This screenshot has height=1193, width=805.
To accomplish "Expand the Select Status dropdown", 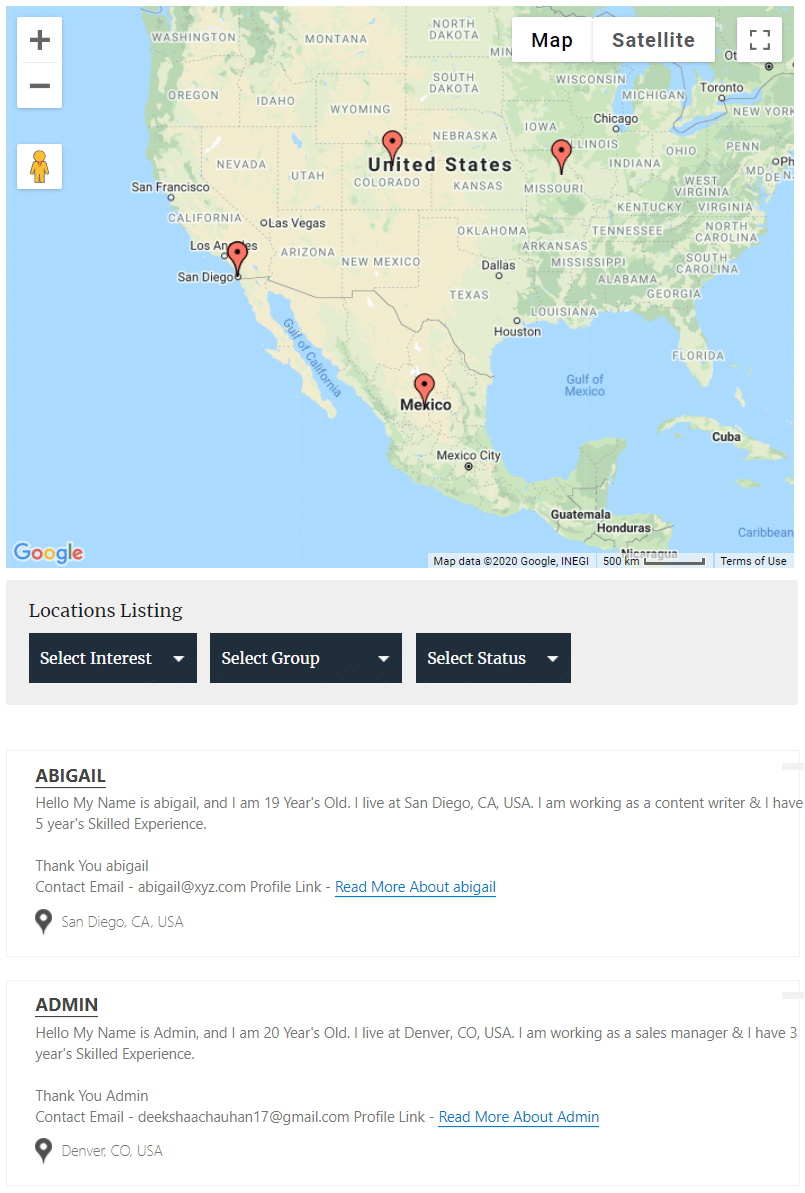I will [492, 658].
